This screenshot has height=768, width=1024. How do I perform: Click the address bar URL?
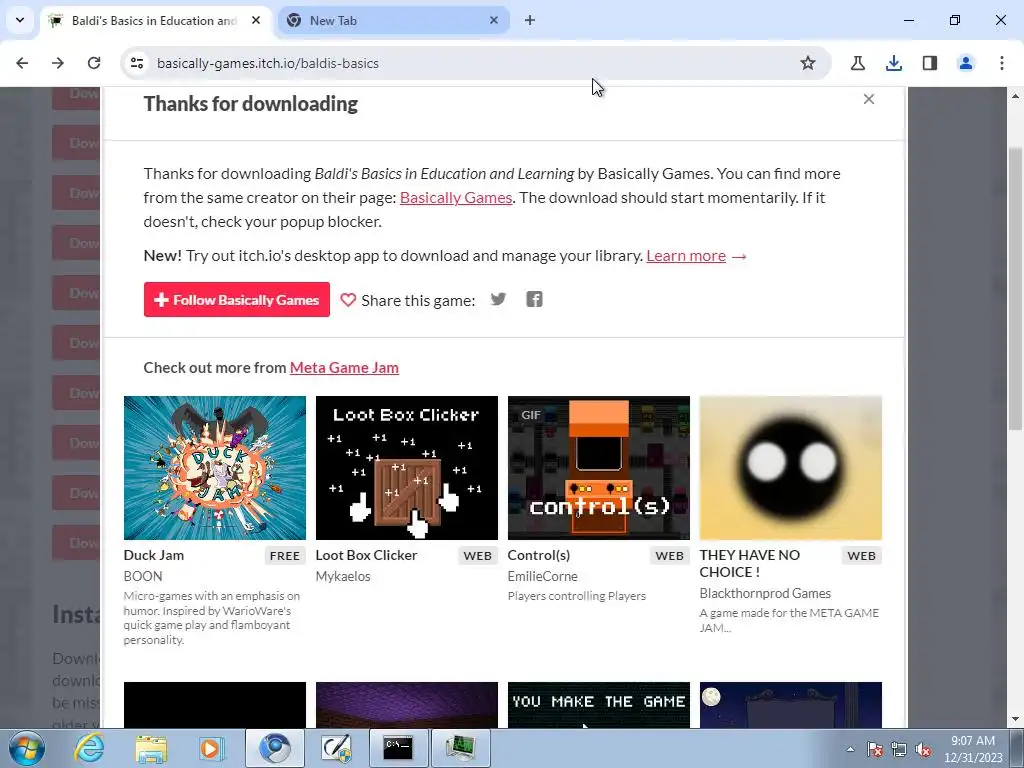coord(268,63)
